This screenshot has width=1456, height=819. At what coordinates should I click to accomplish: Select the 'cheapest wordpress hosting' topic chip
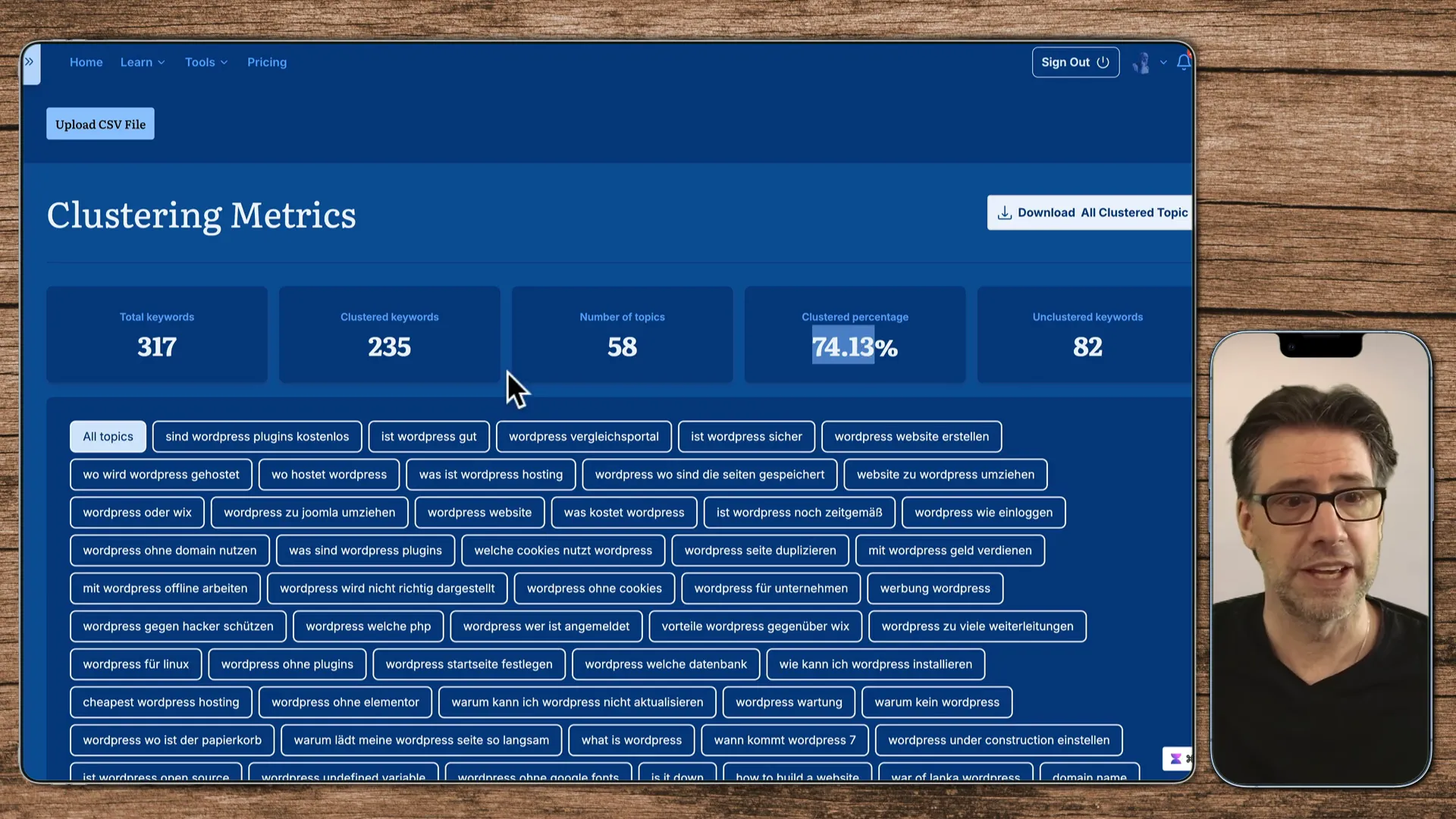tap(160, 701)
